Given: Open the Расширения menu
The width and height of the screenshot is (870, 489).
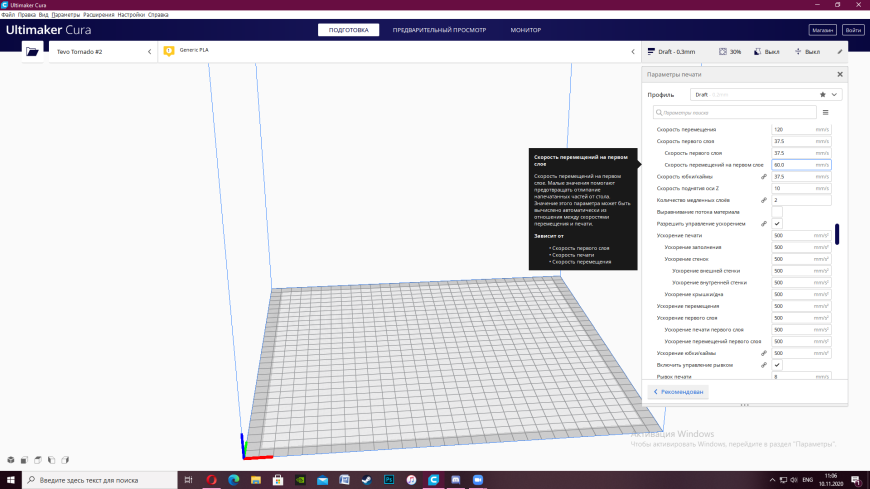Looking at the screenshot, I should [99, 14].
